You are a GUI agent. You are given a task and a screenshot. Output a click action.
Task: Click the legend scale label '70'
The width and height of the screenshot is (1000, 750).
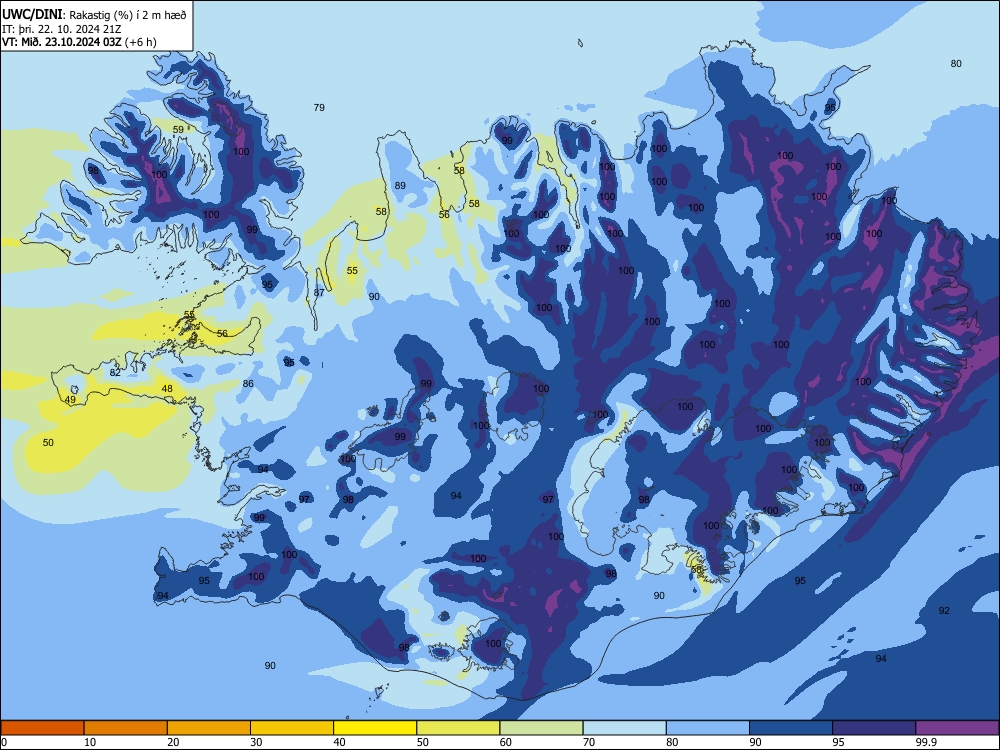tap(589, 742)
